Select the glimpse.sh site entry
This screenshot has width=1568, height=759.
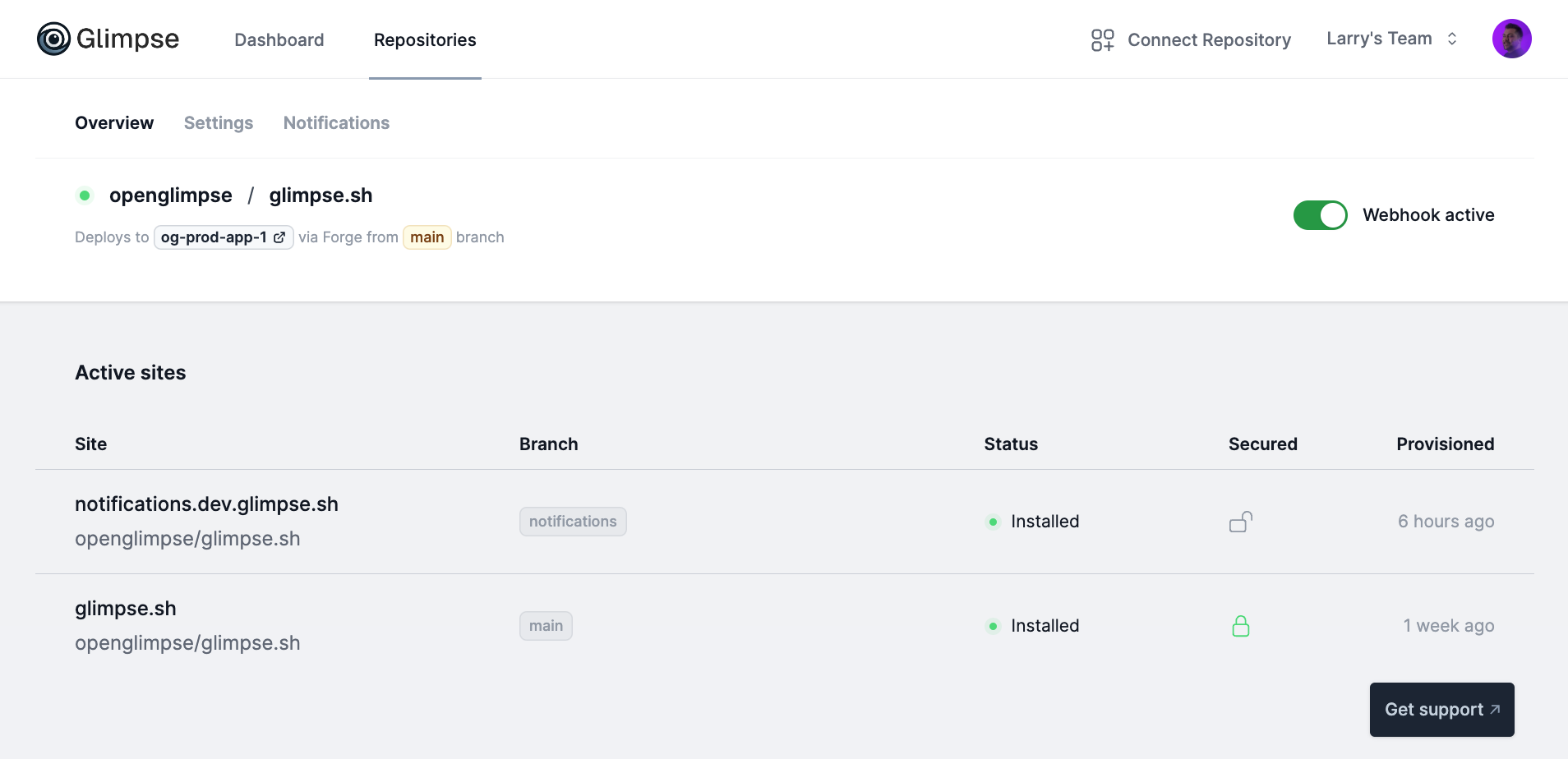(x=125, y=608)
